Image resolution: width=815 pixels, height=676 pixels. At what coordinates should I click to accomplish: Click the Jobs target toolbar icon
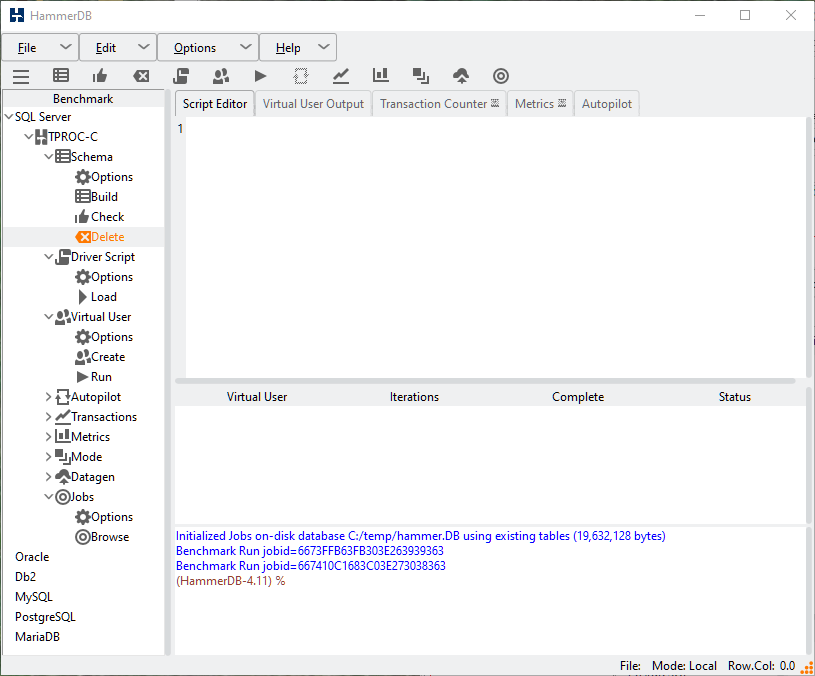(x=501, y=76)
